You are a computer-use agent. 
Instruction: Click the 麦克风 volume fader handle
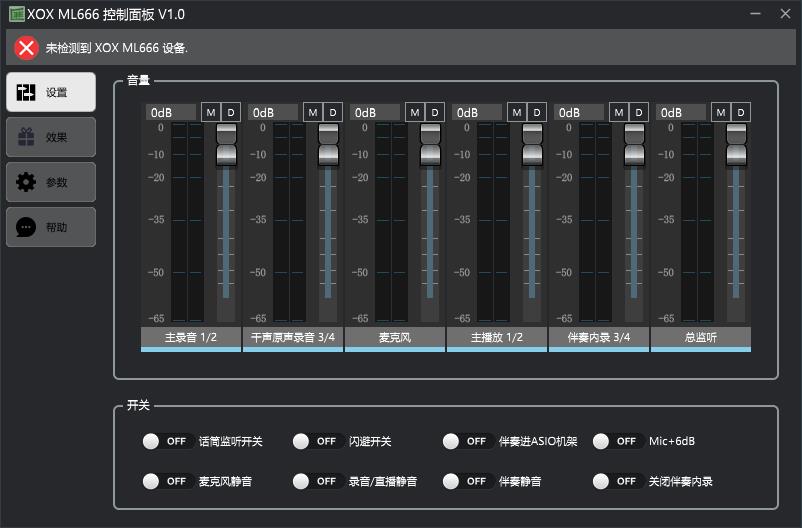click(x=430, y=144)
